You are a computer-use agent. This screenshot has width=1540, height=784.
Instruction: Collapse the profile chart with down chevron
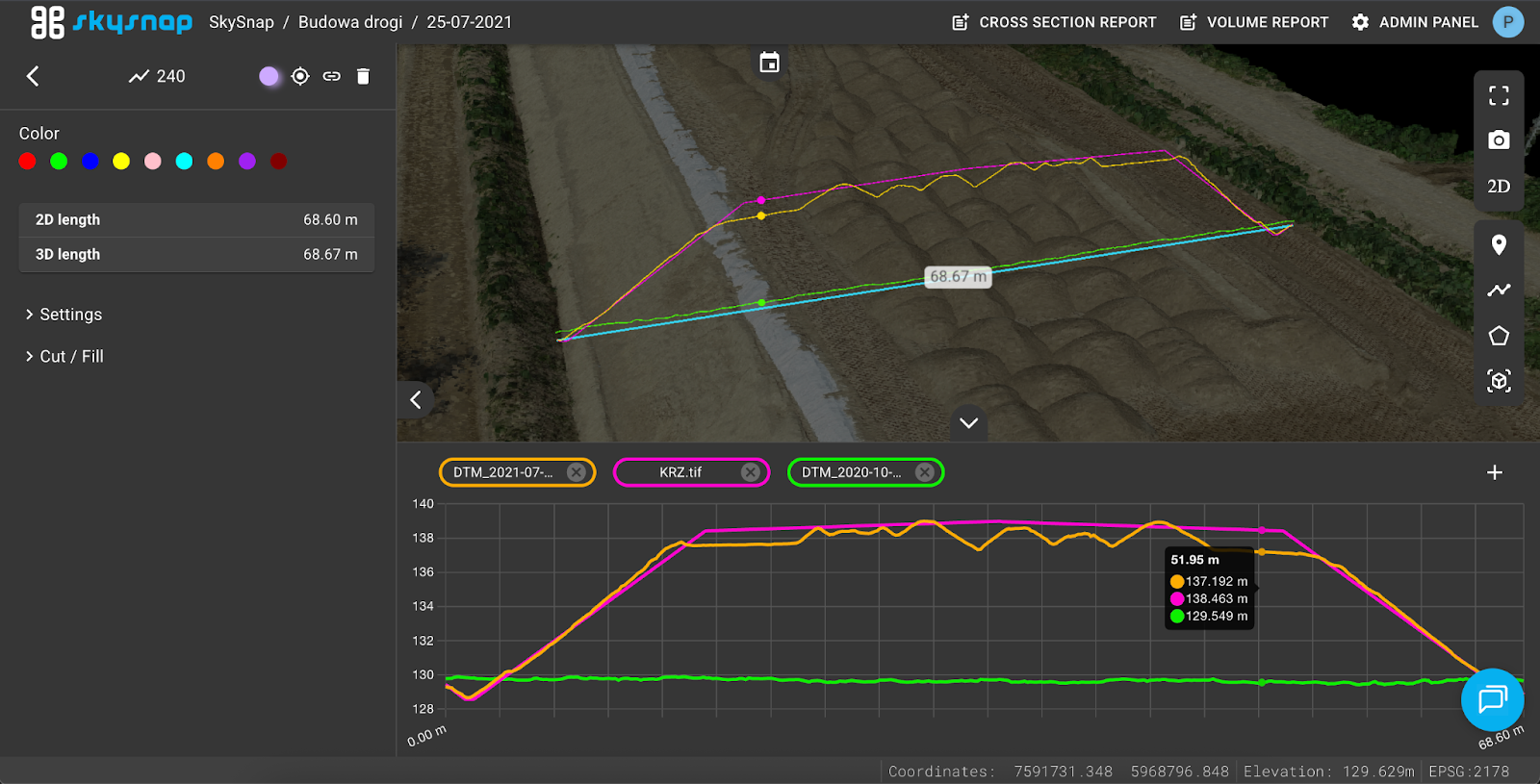click(968, 423)
